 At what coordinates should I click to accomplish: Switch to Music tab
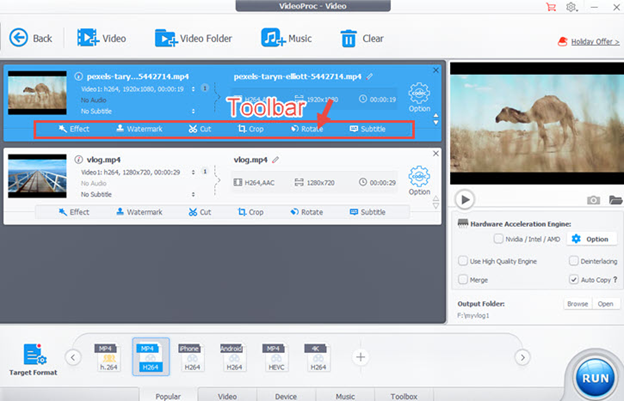(x=345, y=396)
